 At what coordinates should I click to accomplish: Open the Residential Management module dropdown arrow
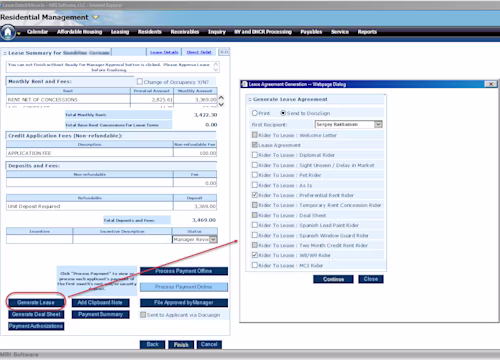(x=96, y=17)
